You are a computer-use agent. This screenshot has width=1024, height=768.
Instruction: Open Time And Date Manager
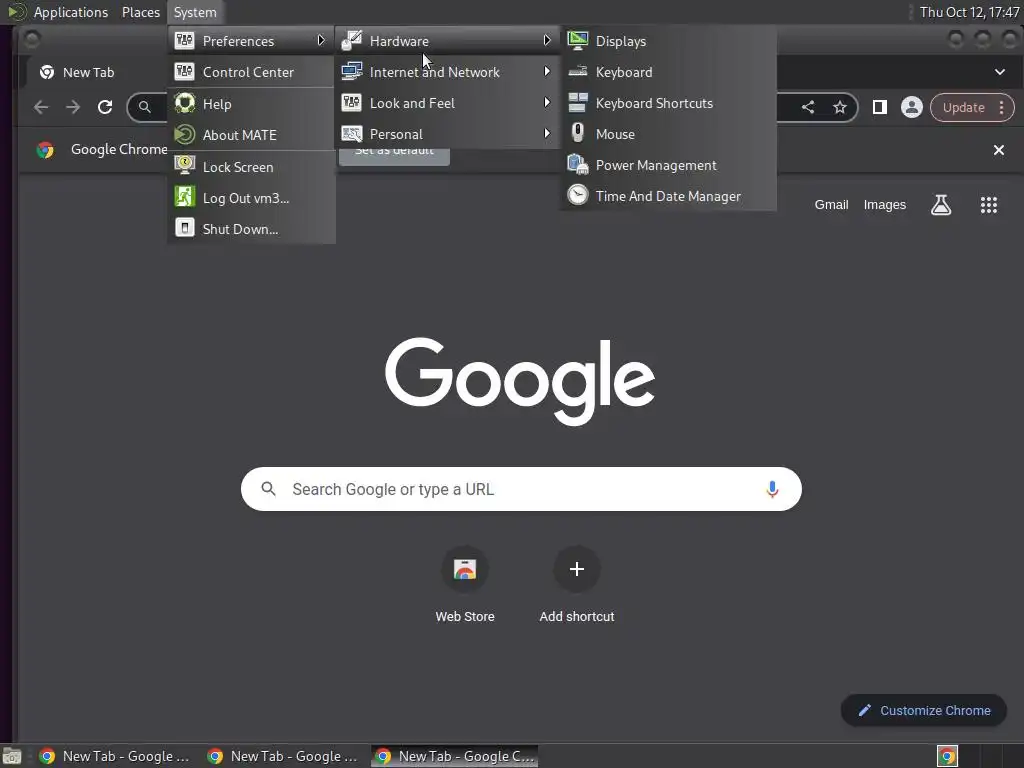tap(668, 196)
